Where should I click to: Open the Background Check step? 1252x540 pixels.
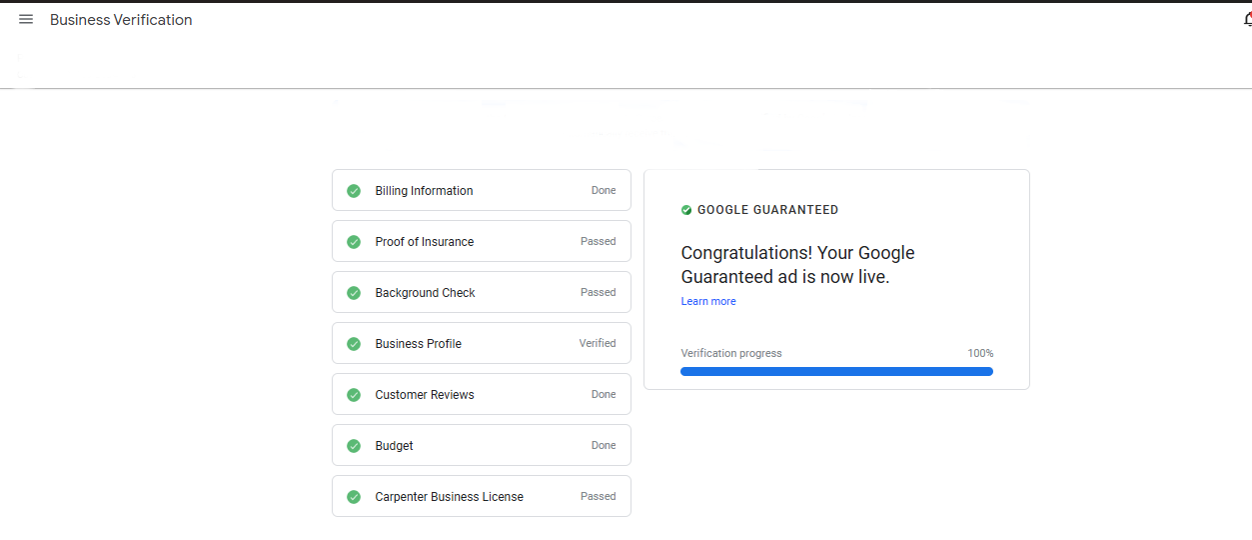[481, 292]
